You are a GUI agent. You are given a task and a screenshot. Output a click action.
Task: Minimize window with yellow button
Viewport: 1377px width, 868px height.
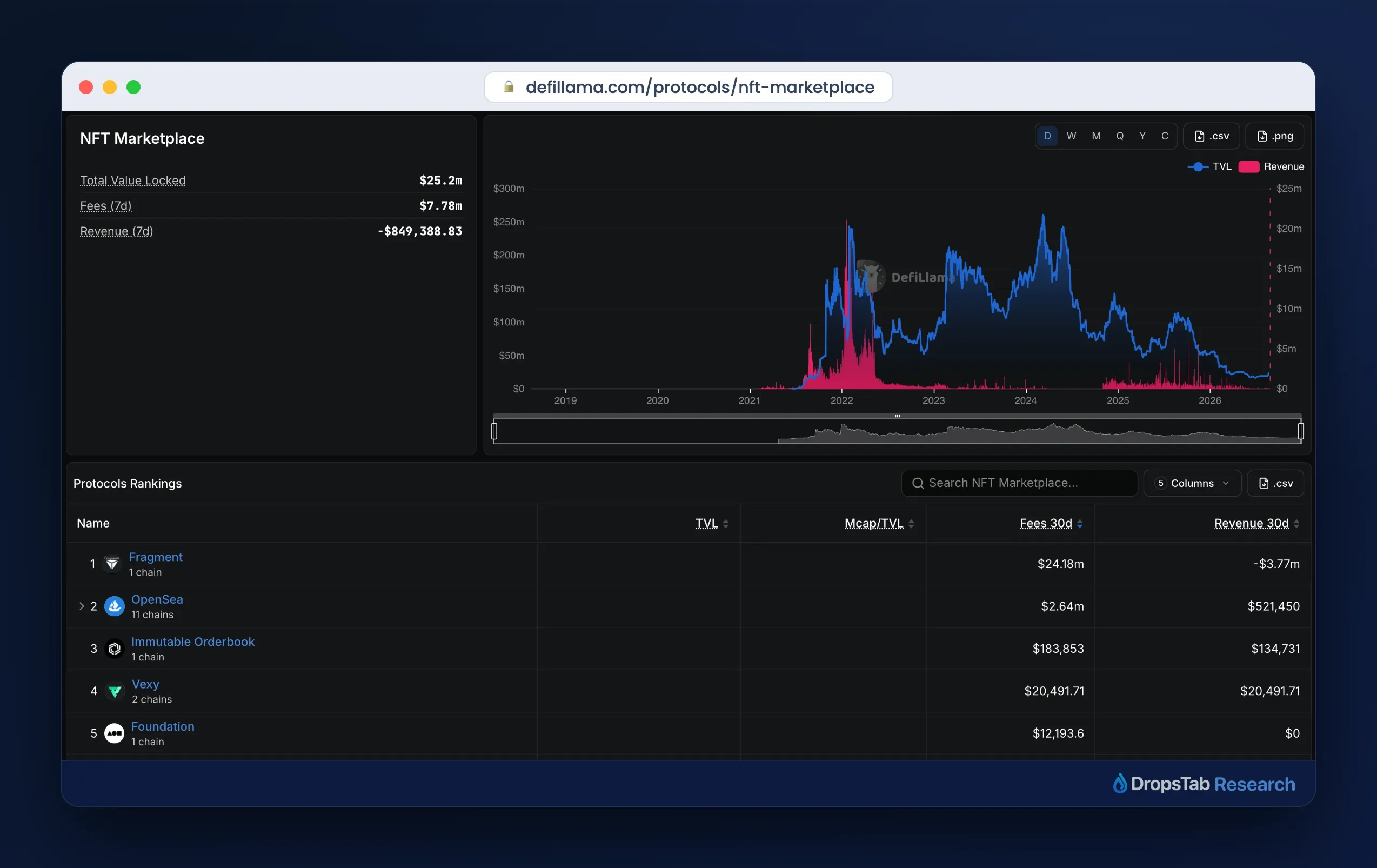[110, 87]
